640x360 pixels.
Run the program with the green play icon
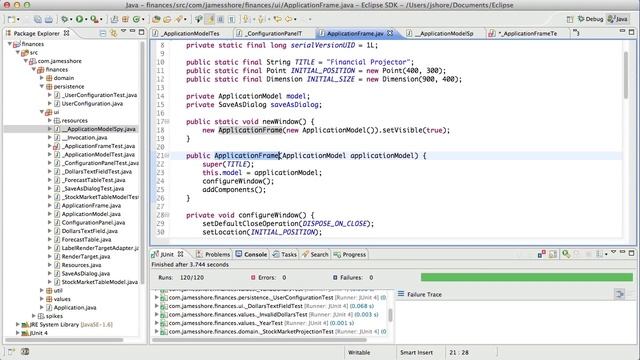coord(80,19)
